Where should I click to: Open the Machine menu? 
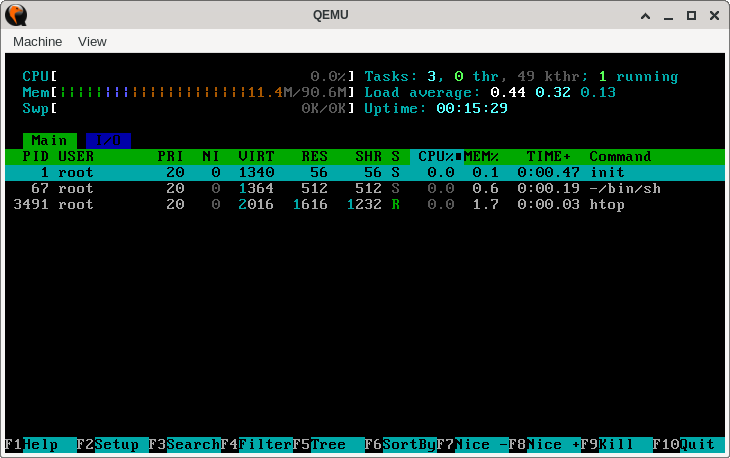[x=37, y=42]
